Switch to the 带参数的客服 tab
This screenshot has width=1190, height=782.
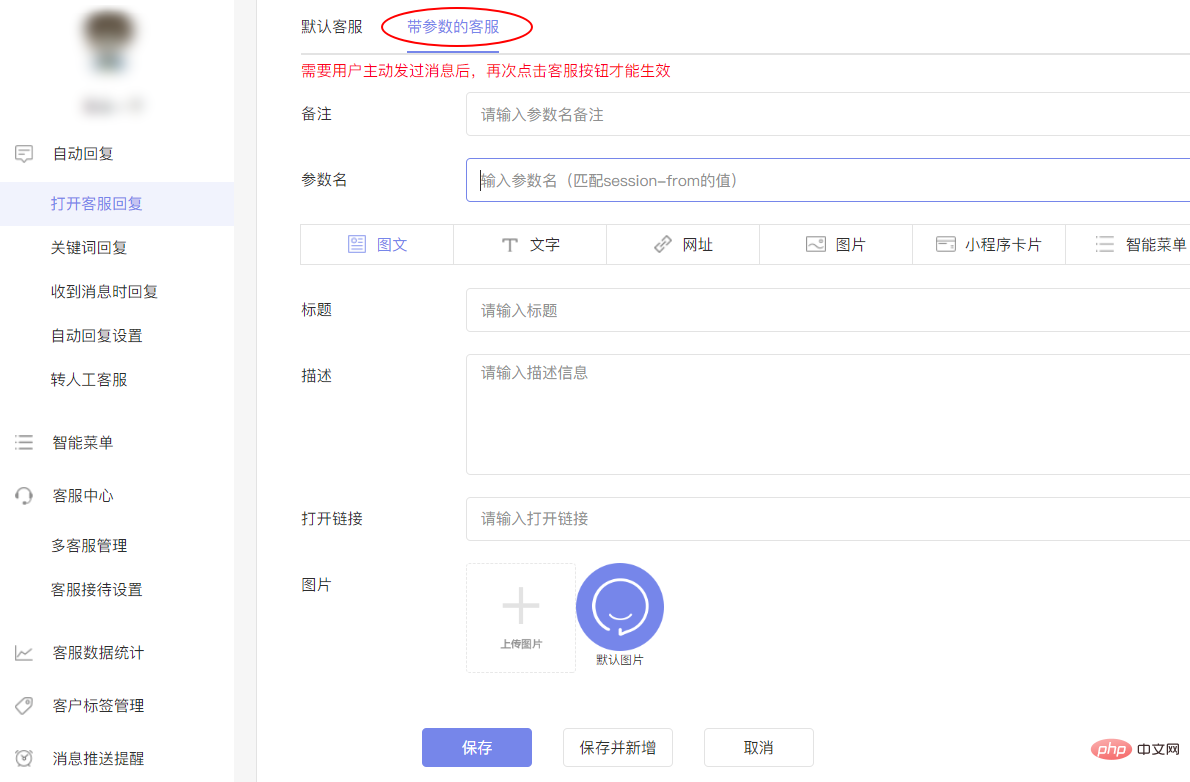point(453,27)
